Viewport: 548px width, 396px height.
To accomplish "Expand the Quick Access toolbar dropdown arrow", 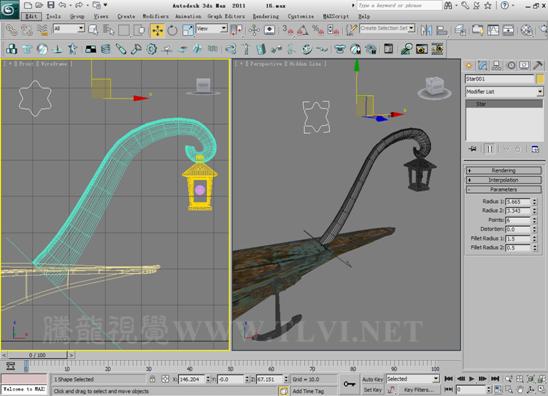I will click(x=105, y=5).
